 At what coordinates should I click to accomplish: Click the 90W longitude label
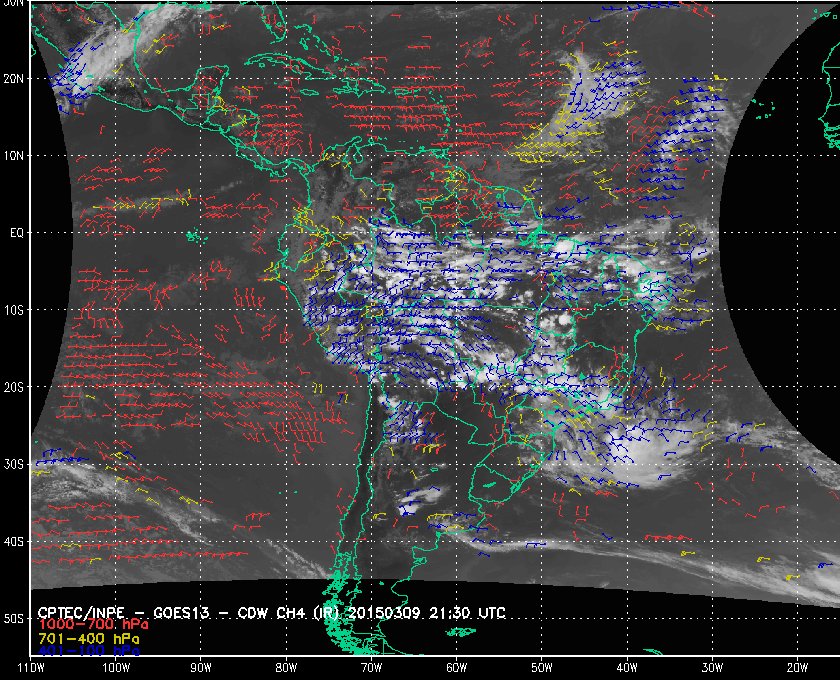coord(201,668)
